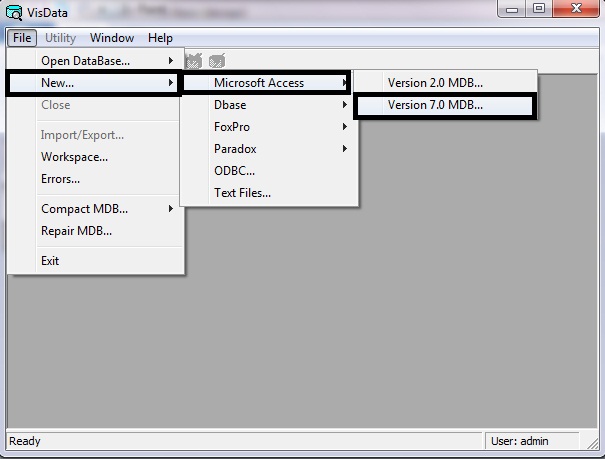Open the Help menu

pyautogui.click(x=160, y=38)
